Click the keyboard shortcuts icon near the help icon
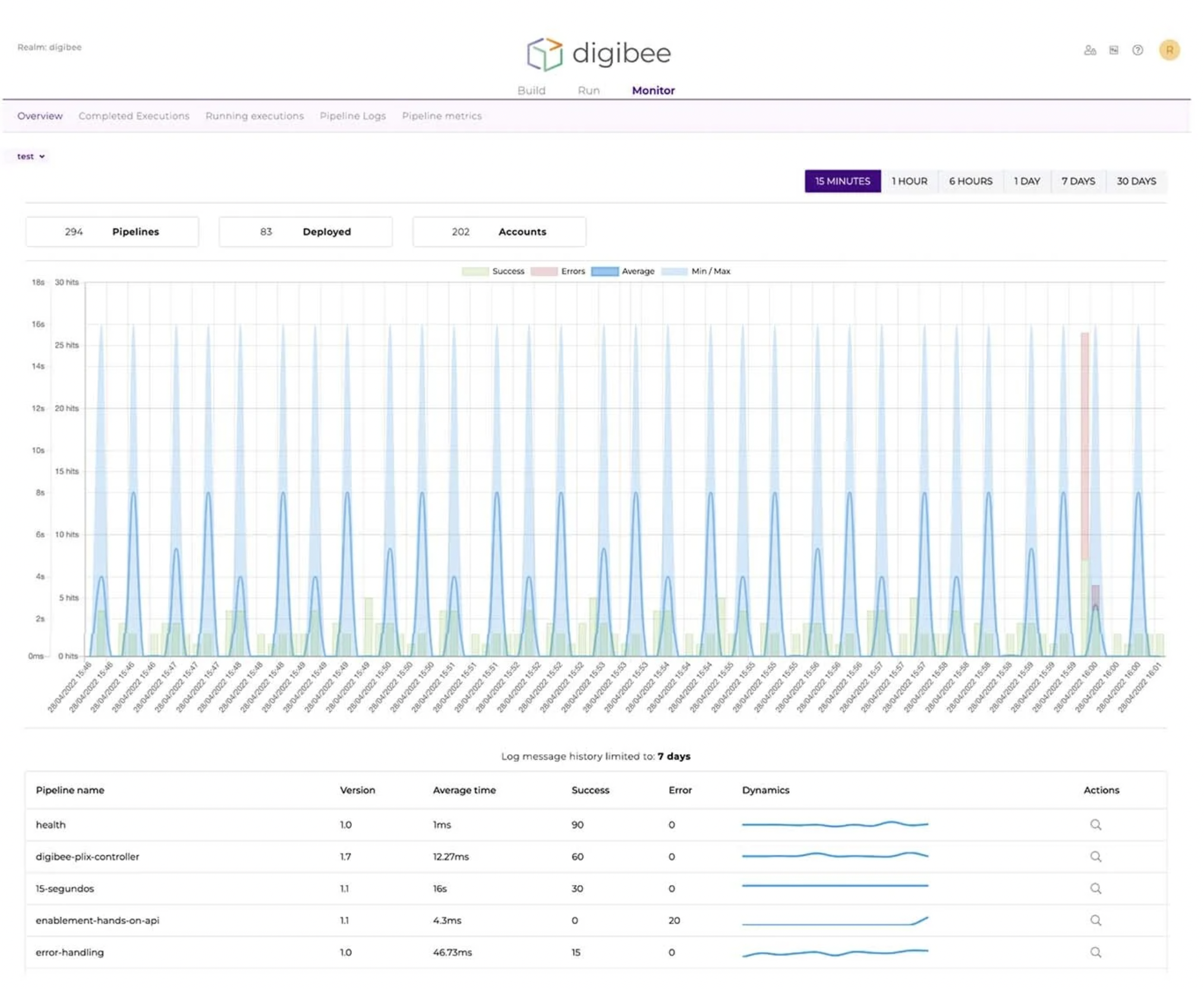 click(1114, 51)
